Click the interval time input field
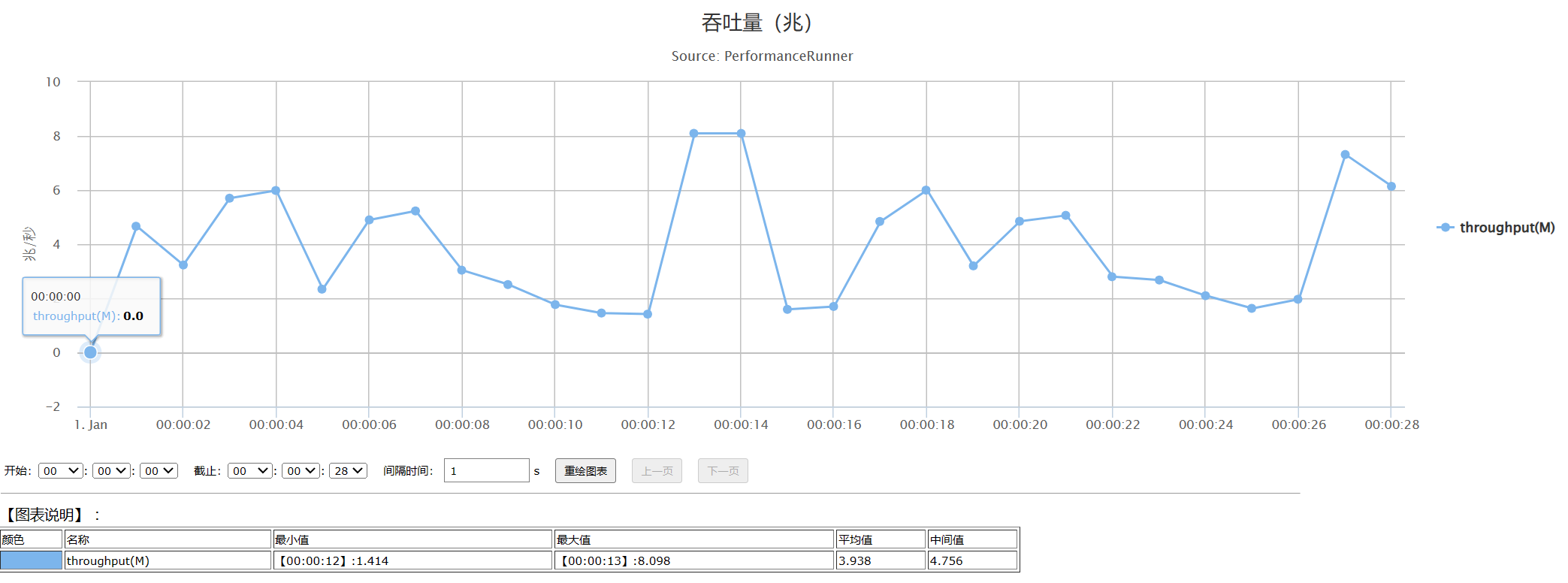 (487, 471)
